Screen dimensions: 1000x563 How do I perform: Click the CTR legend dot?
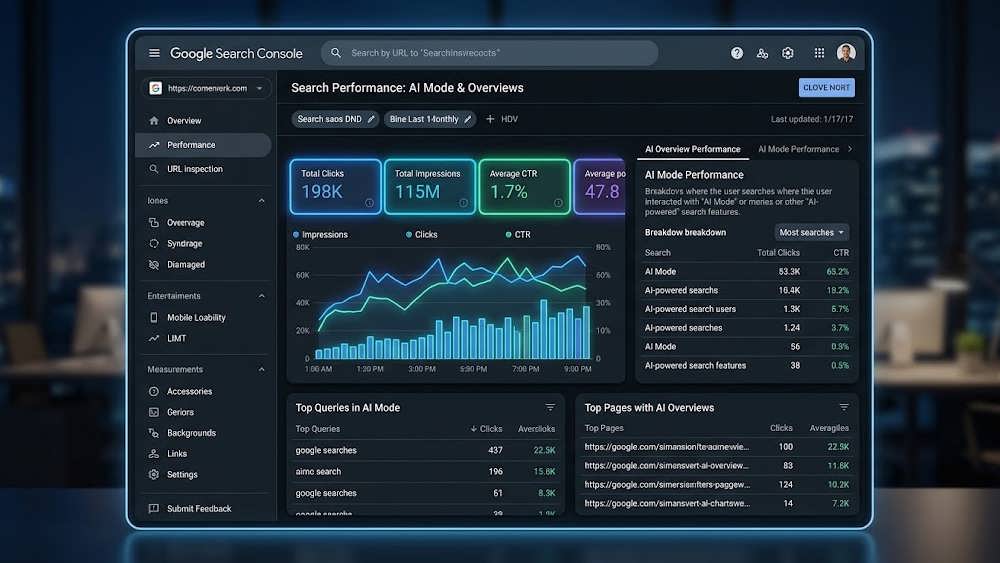pyautogui.click(x=508, y=235)
